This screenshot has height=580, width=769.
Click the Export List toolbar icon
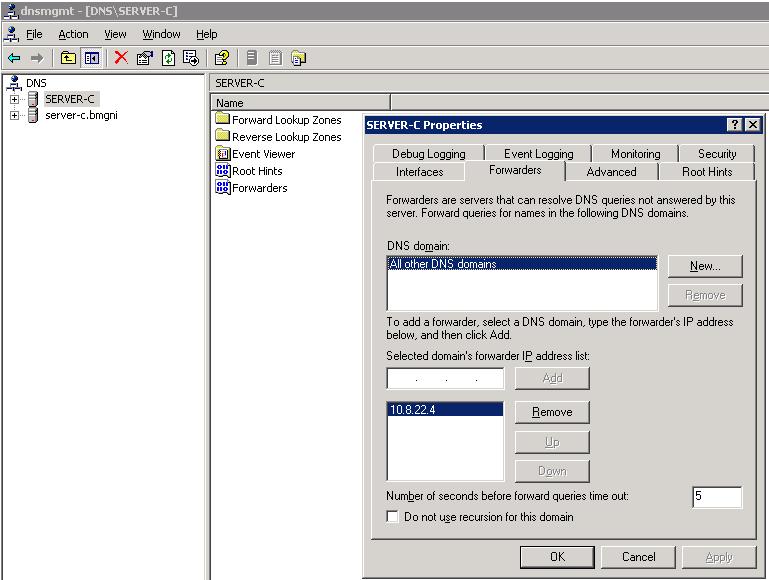tap(191, 58)
